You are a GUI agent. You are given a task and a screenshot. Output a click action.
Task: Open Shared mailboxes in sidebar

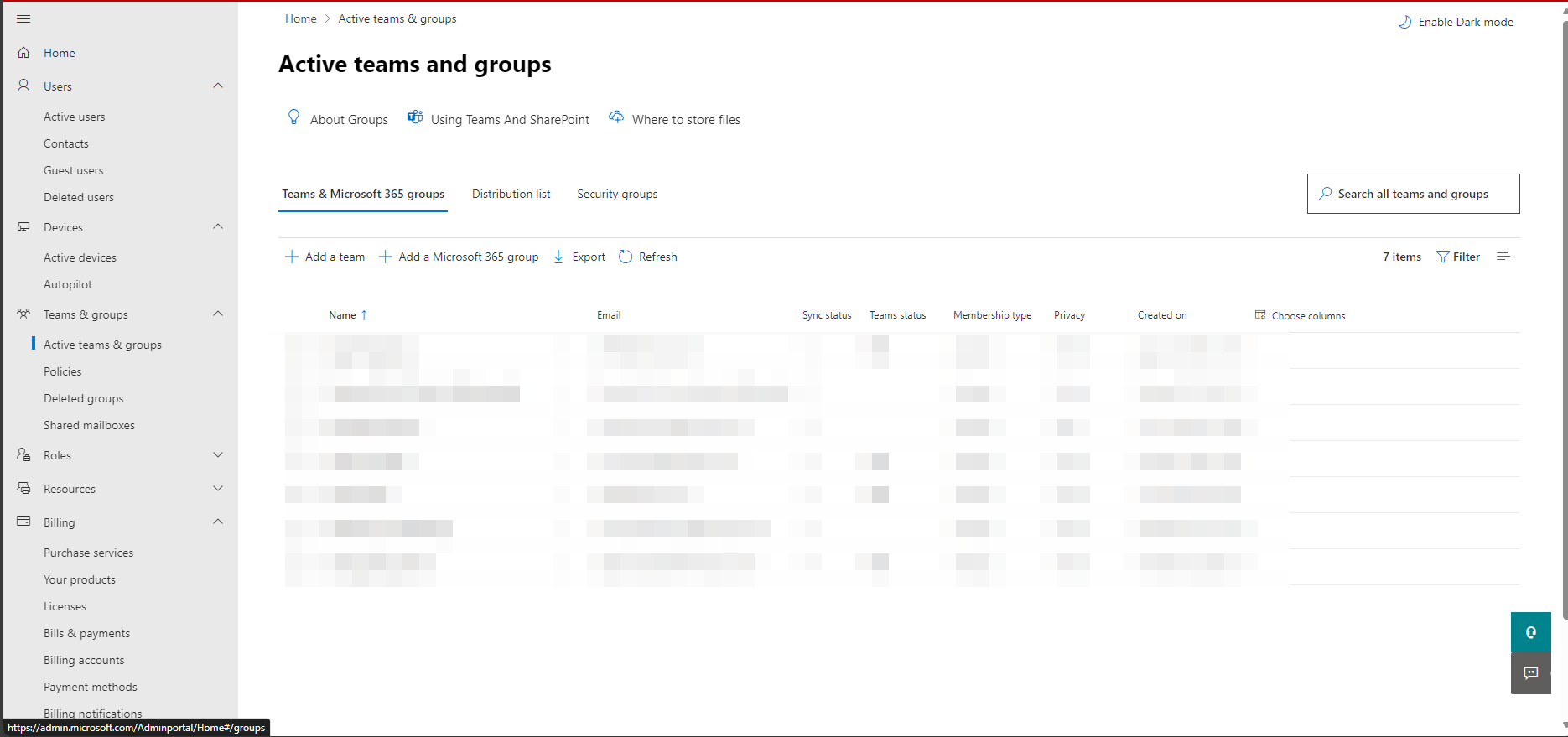click(x=89, y=425)
